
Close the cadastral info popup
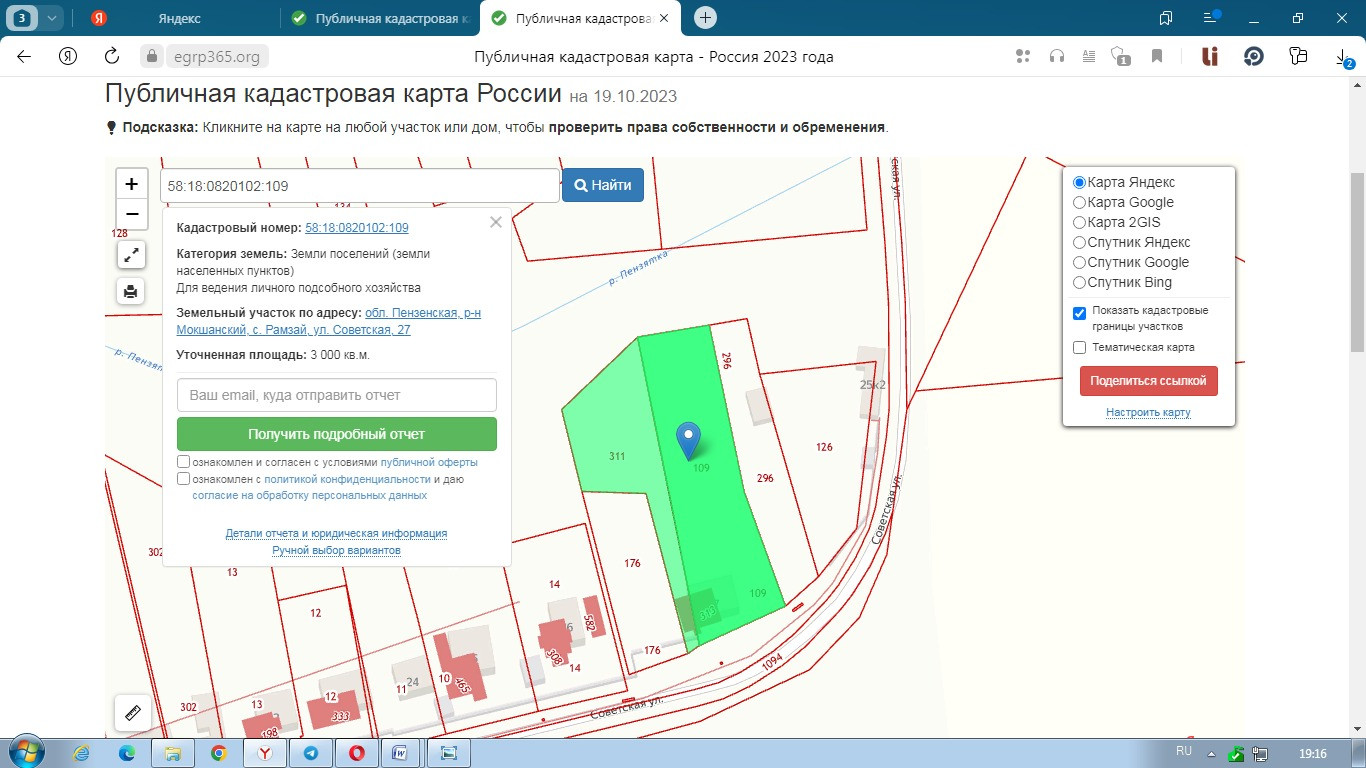[x=496, y=222]
